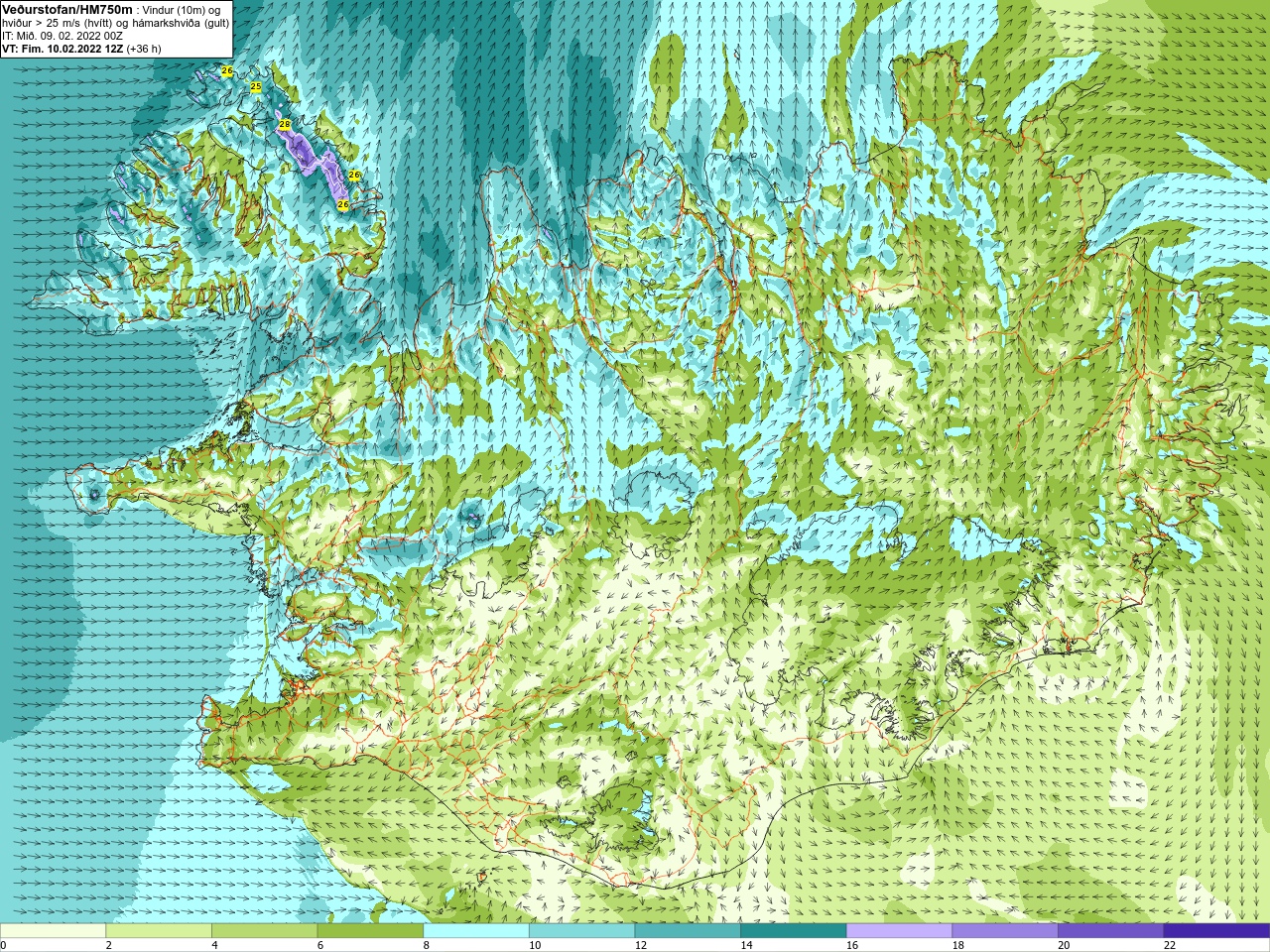The image size is (1270, 952).
Task: Click the legend scale label '18'
Action: tap(958, 945)
